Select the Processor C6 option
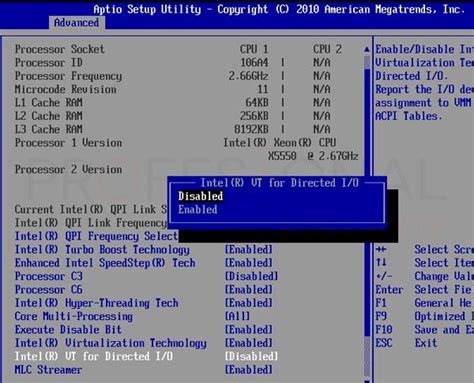The image size is (474, 383). point(49,289)
